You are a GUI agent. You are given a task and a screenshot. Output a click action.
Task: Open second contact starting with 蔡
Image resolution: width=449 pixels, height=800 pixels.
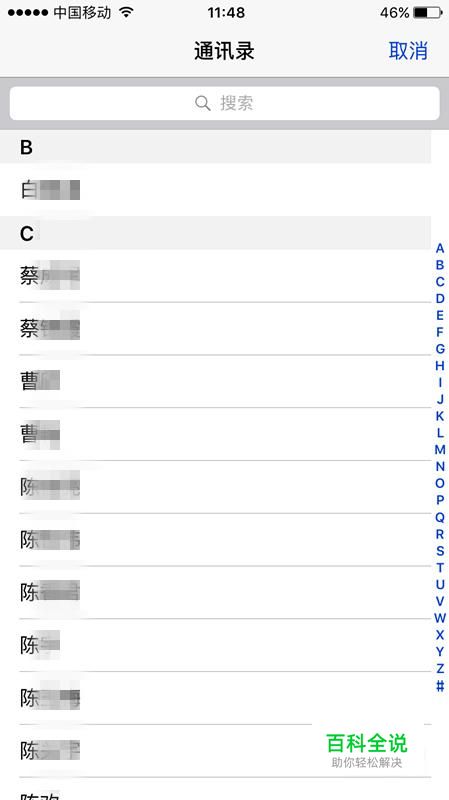coord(215,329)
